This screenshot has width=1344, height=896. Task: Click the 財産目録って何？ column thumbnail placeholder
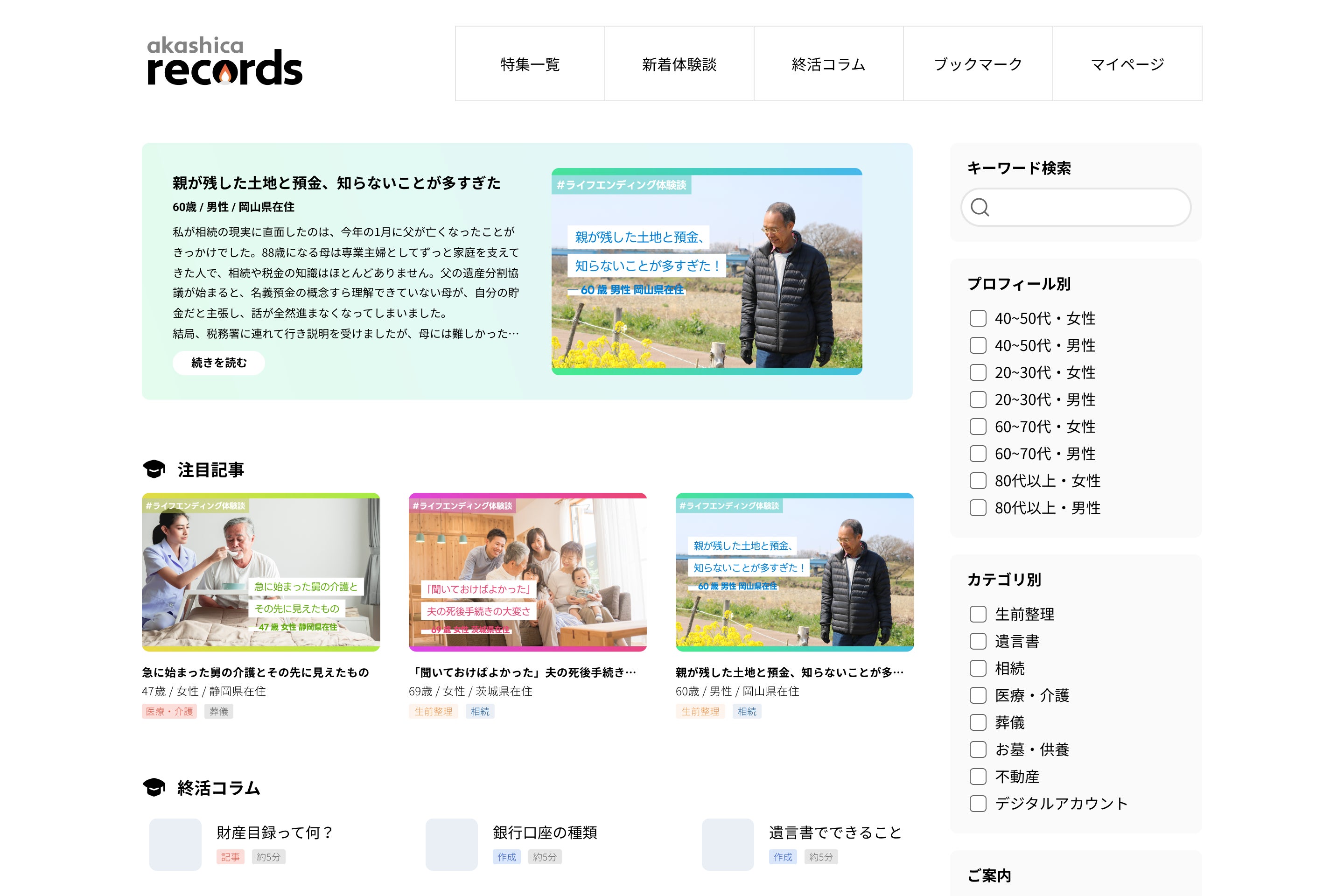coord(175,844)
